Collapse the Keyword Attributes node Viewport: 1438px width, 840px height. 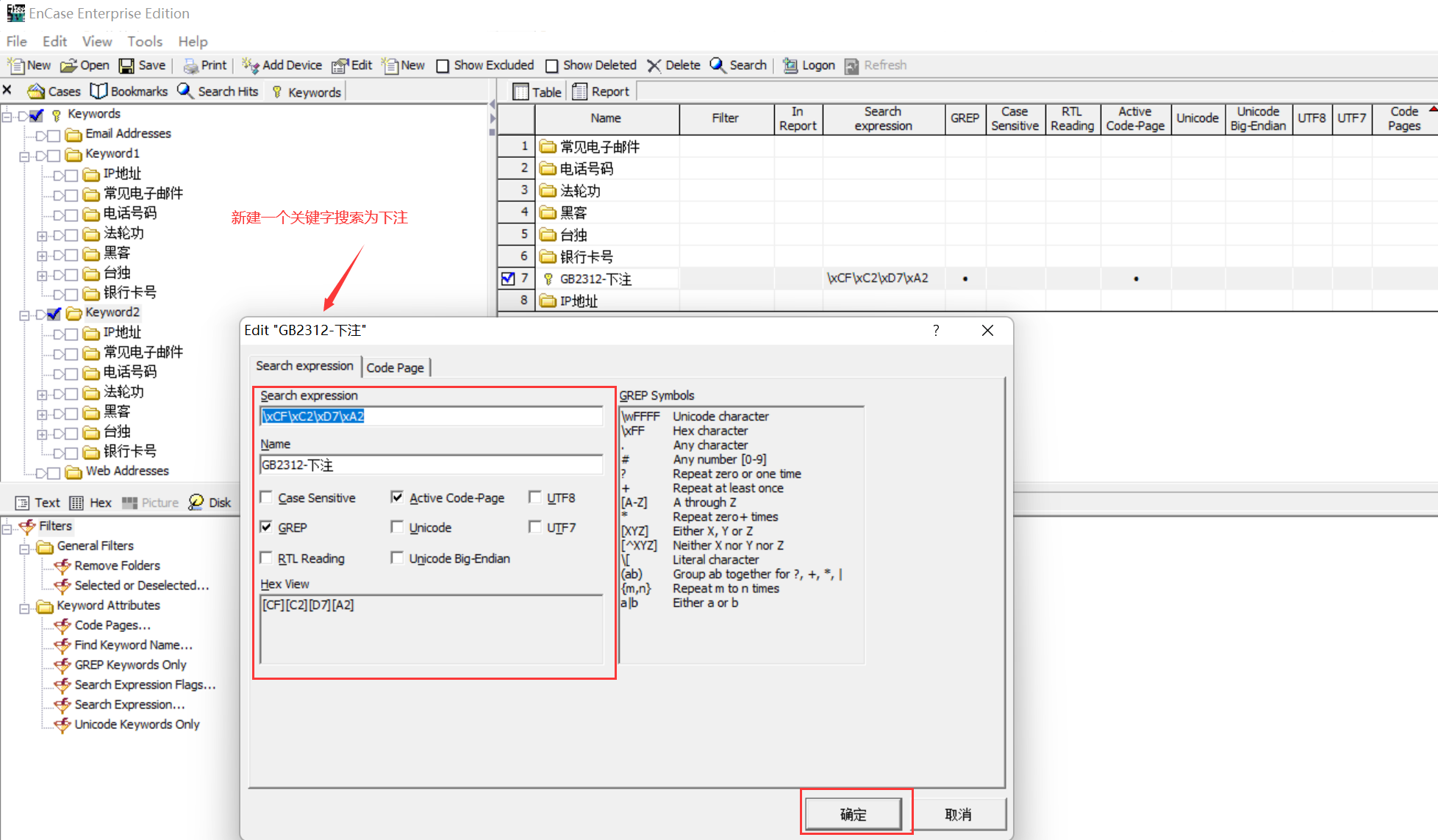[x=24, y=608]
